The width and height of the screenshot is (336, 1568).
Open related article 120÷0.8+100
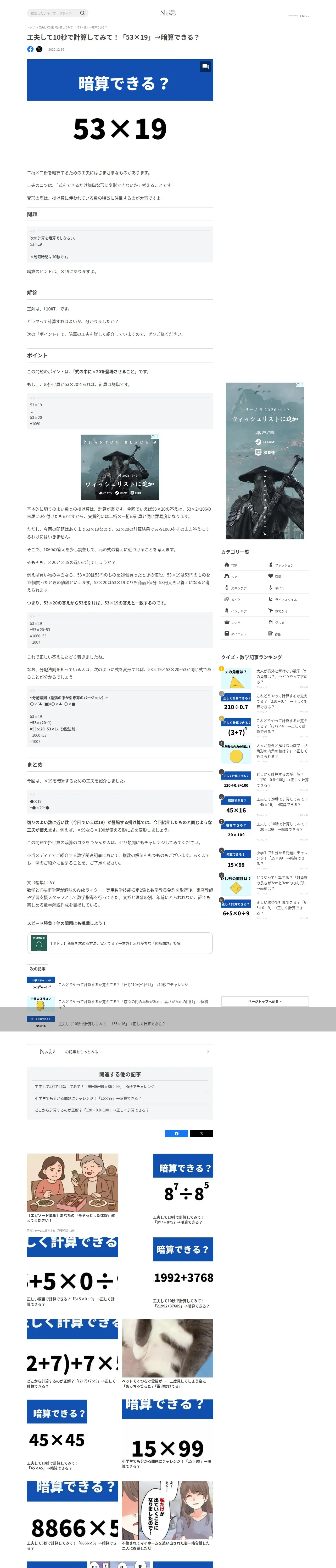coord(92,1110)
